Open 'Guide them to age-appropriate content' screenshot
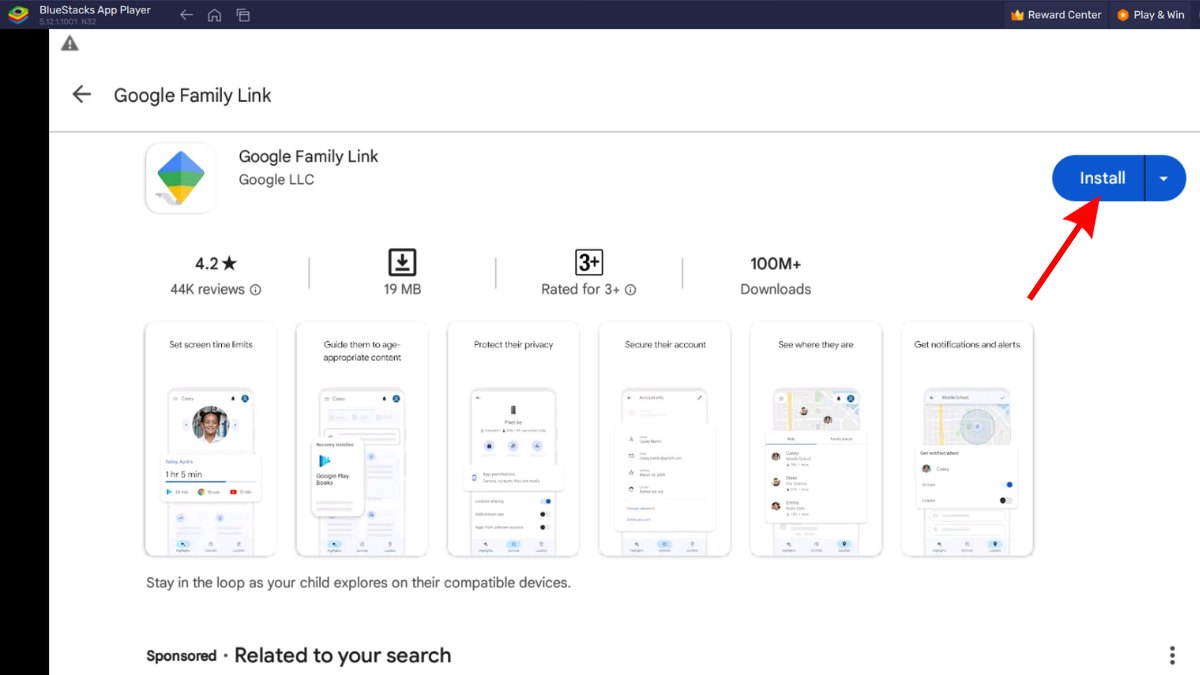This screenshot has height=675, width=1200. coord(362,439)
